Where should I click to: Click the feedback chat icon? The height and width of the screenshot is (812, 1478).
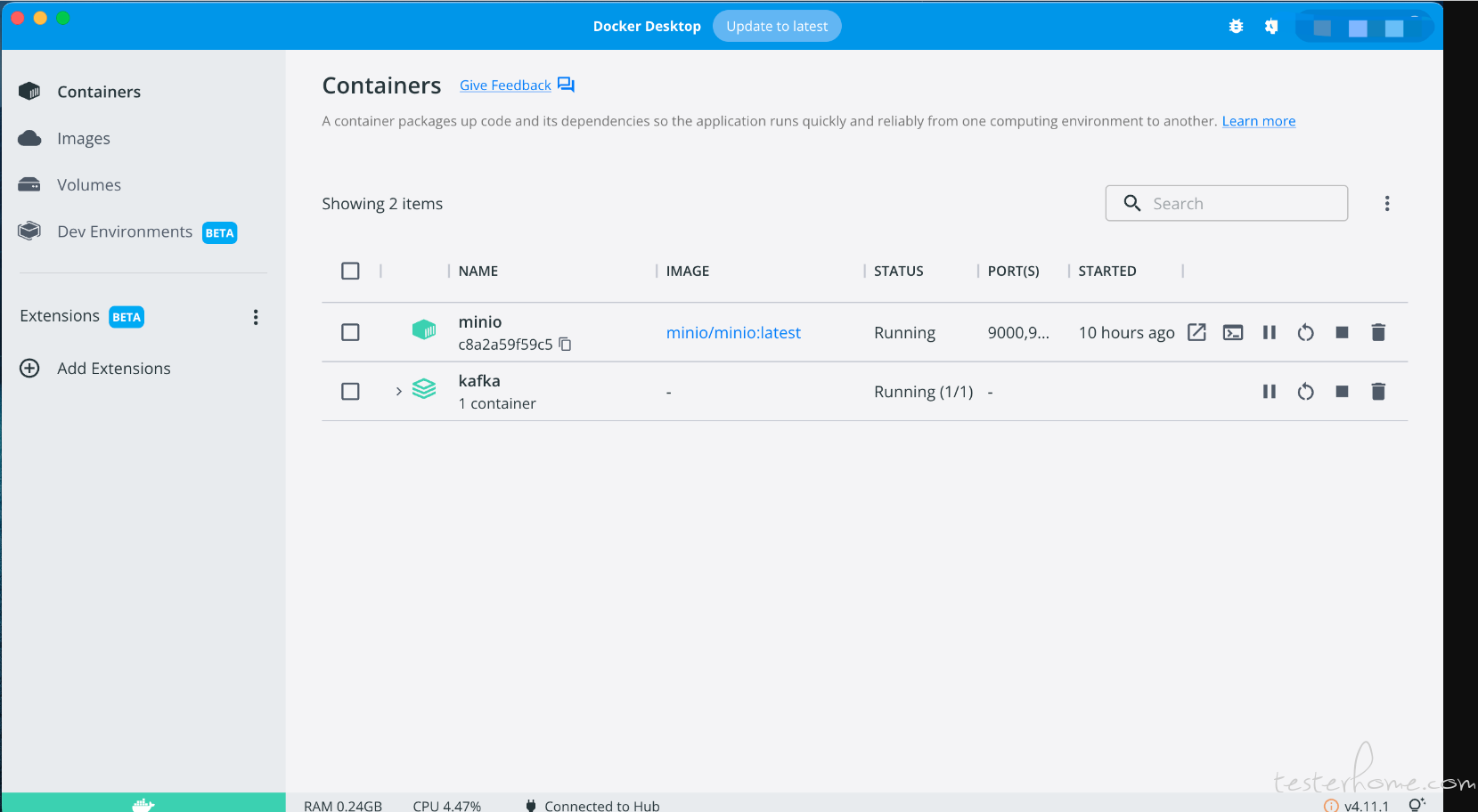[x=566, y=85]
